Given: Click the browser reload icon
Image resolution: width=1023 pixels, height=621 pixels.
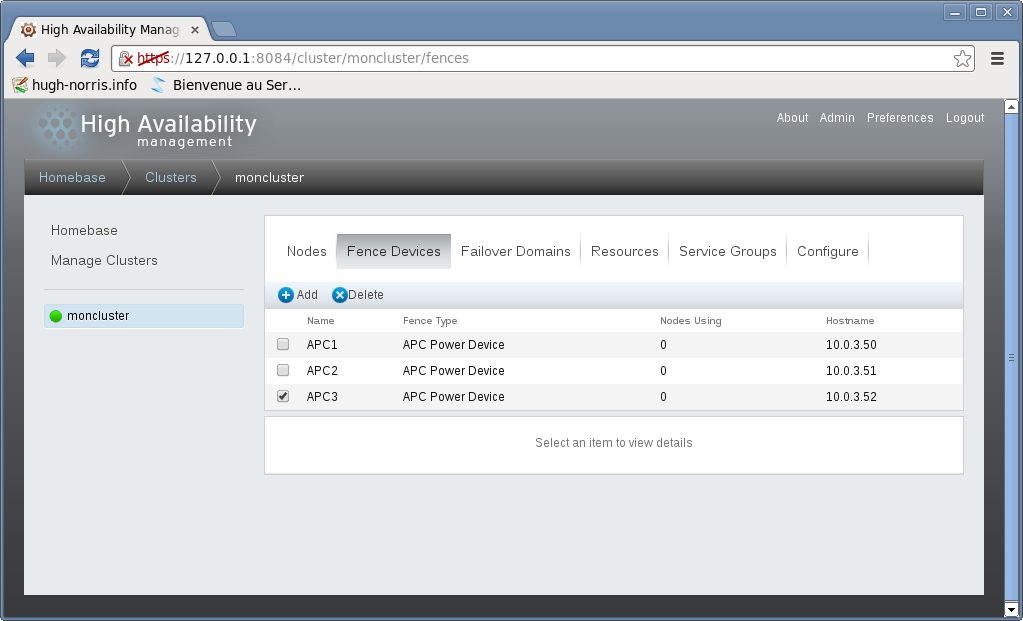Looking at the screenshot, I should (90, 58).
